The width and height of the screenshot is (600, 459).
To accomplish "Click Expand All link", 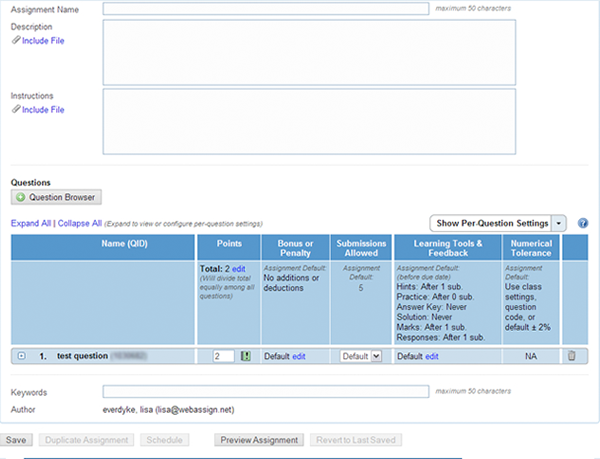I will click(x=30, y=223).
